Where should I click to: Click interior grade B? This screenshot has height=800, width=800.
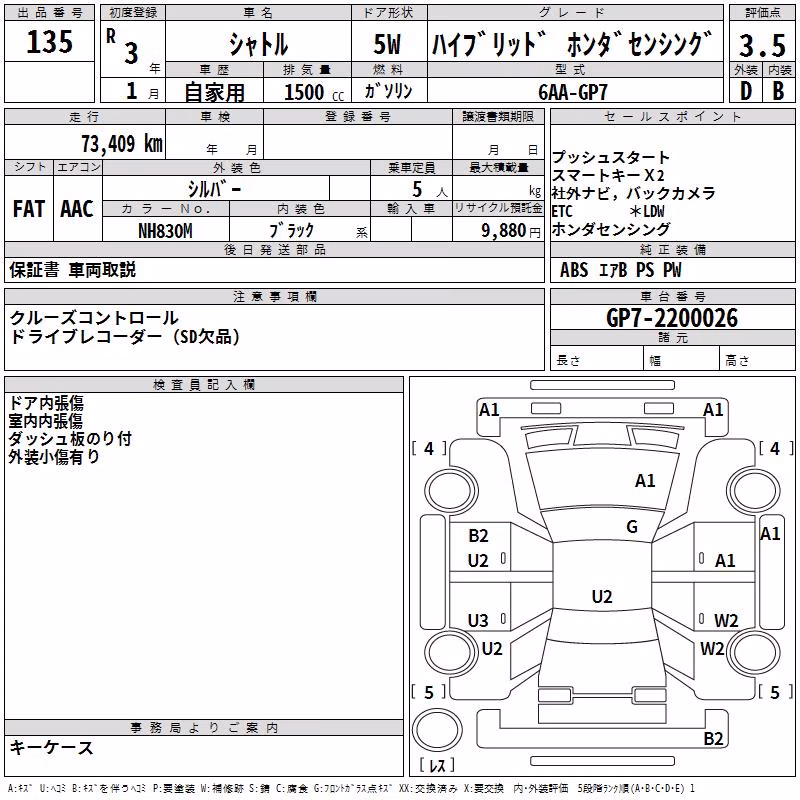tap(778, 91)
